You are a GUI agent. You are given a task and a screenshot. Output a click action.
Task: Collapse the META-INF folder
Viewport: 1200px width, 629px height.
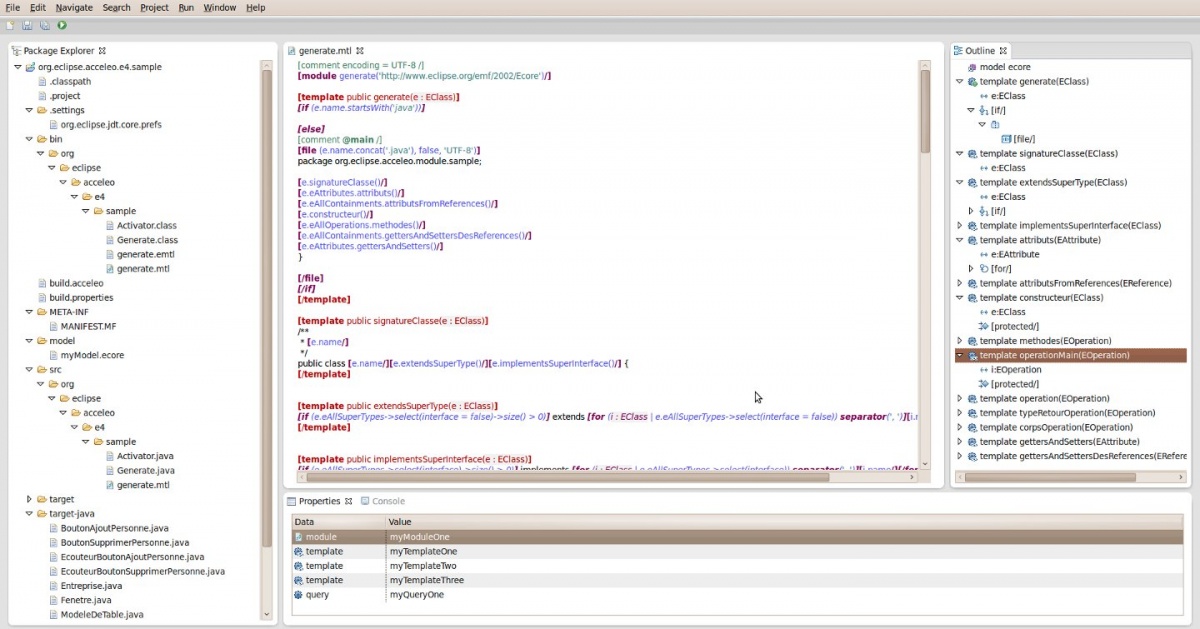tap(29, 312)
